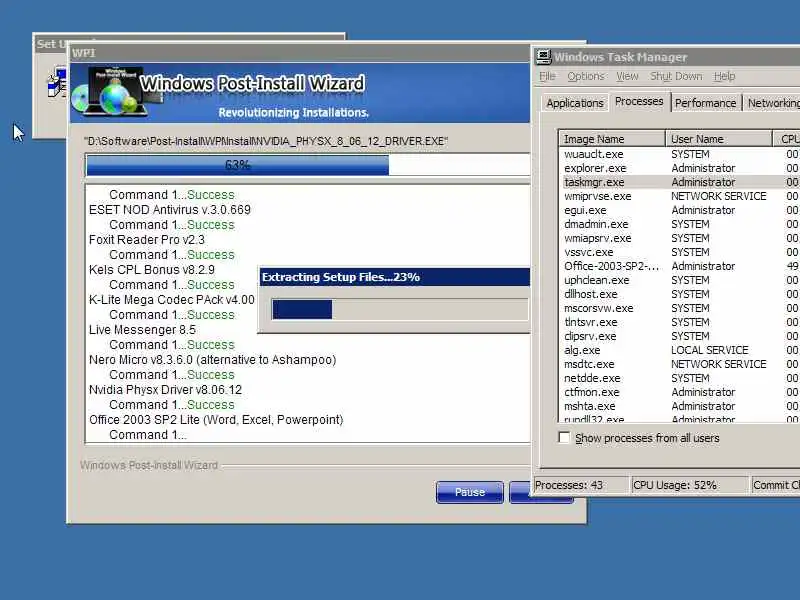Screen dimensions: 800x600
Task: Click ESET NOD Antivirus v.3.0.669 log entry
Action: [169, 210]
